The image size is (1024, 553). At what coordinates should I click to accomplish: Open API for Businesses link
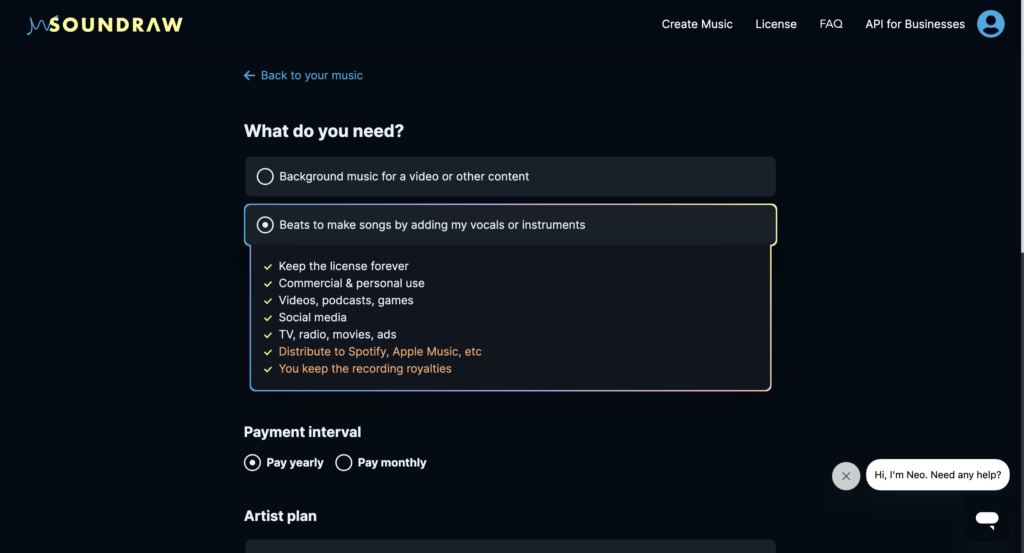pyautogui.click(x=915, y=24)
